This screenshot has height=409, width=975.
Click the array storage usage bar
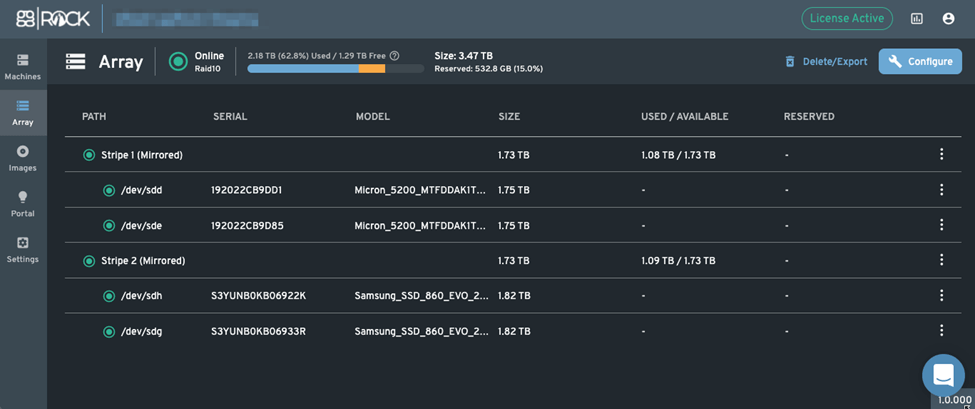click(x=335, y=69)
